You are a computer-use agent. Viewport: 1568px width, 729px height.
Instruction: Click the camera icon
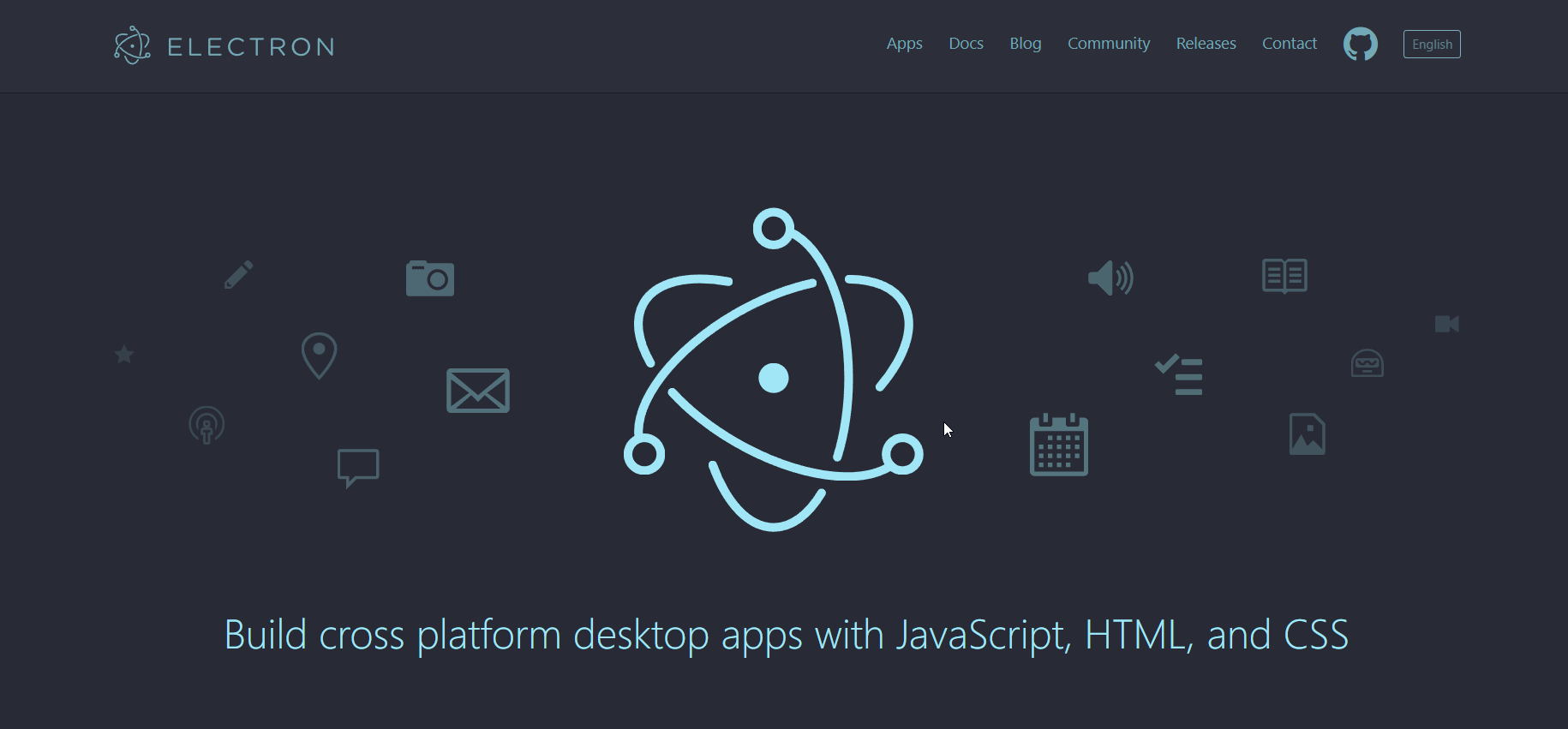coord(430,278)
